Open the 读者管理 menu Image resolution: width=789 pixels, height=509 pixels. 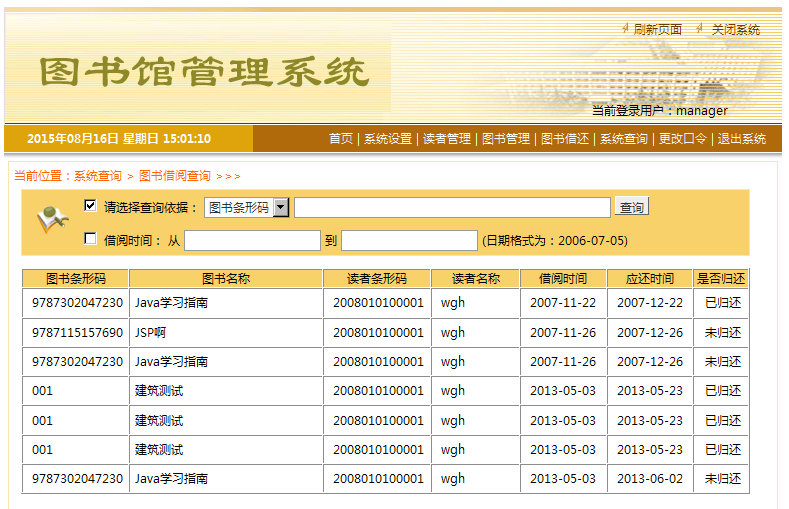tap(447, 138)
